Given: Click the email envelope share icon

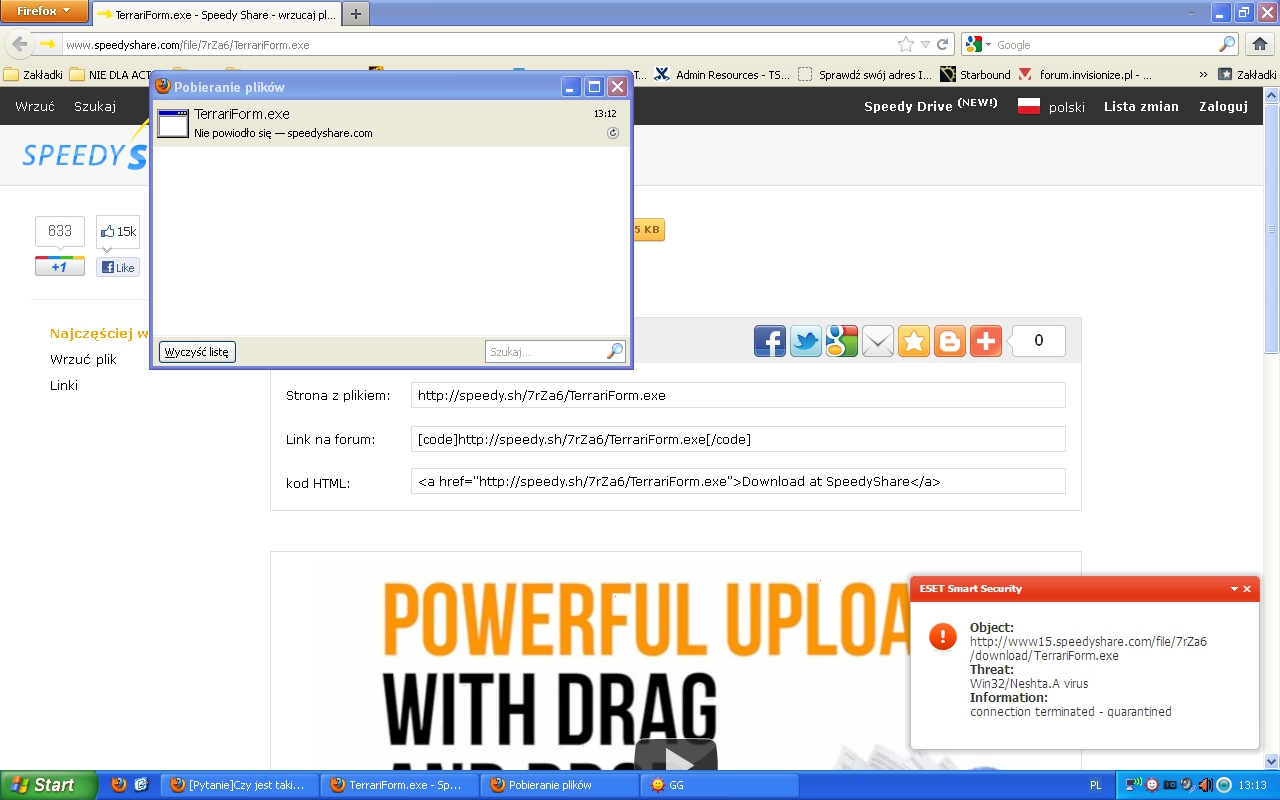Looking at the screenshot, I should point(878,341).
